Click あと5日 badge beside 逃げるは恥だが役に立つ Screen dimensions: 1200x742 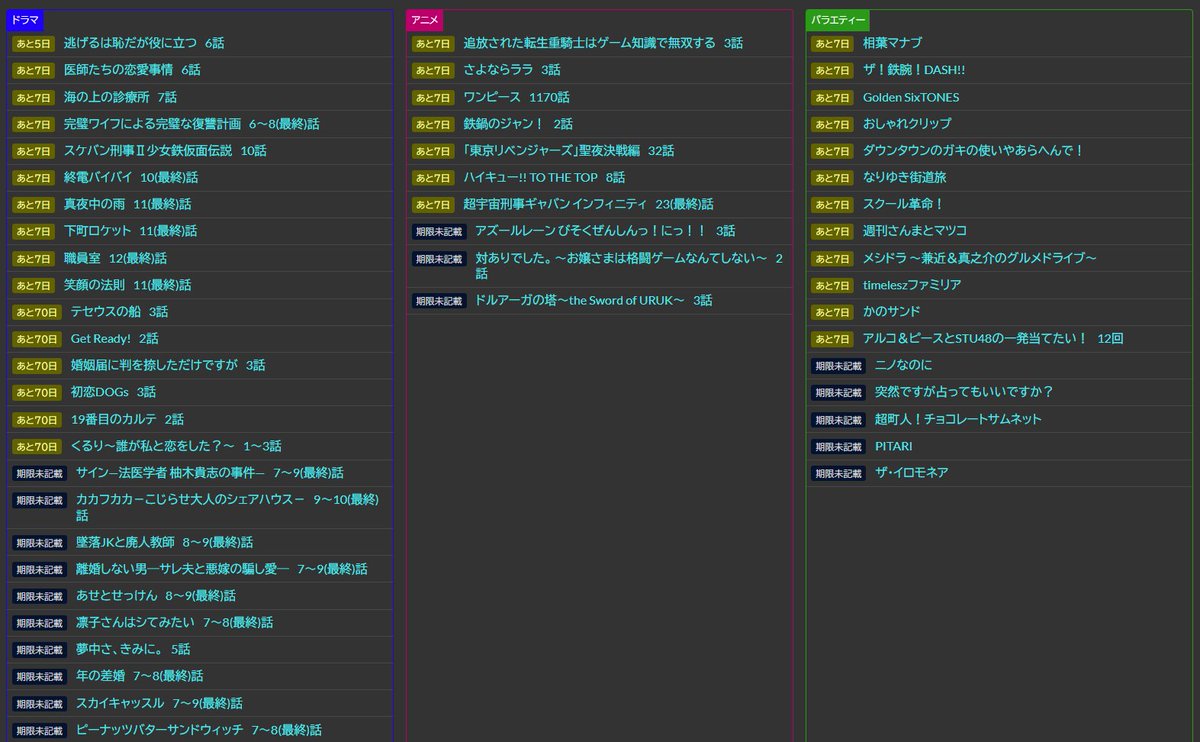[x=33, y=44]
